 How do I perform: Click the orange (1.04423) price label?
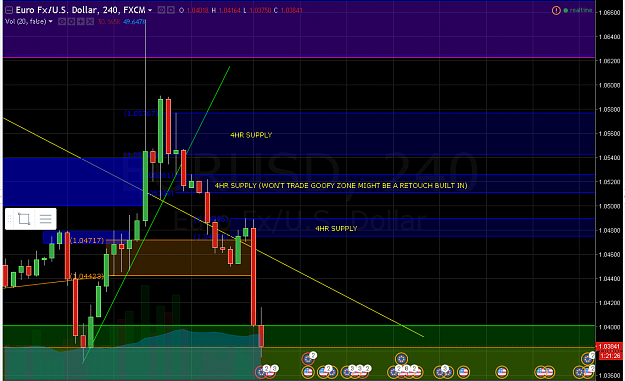87,276
